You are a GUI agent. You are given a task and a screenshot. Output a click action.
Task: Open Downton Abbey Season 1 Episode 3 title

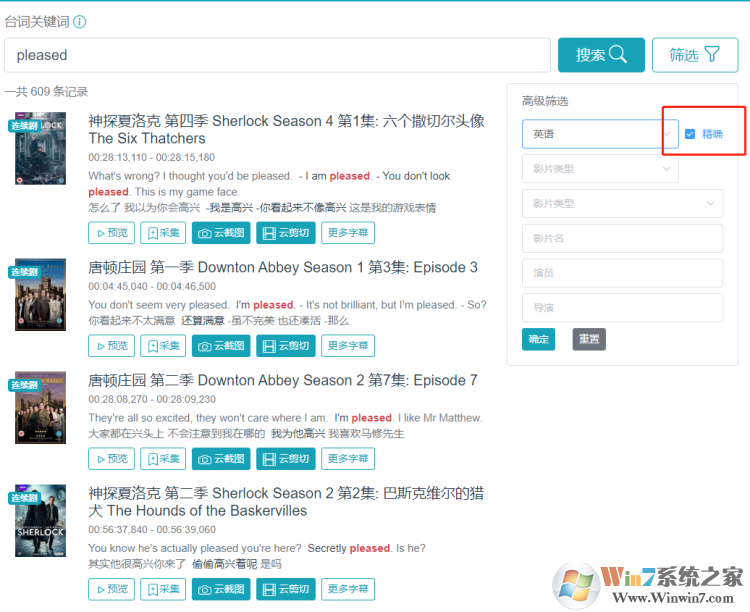point(283,267)
